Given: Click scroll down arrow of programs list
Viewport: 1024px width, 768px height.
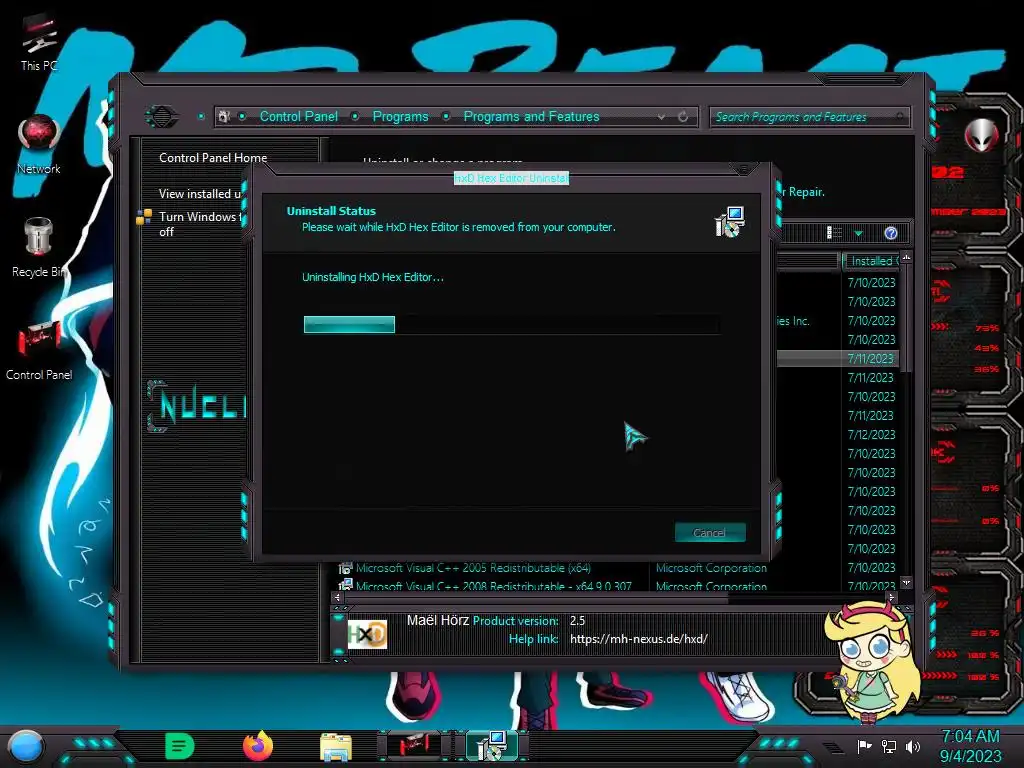Looking at the screenshot, I should click(x=906, y=582).
